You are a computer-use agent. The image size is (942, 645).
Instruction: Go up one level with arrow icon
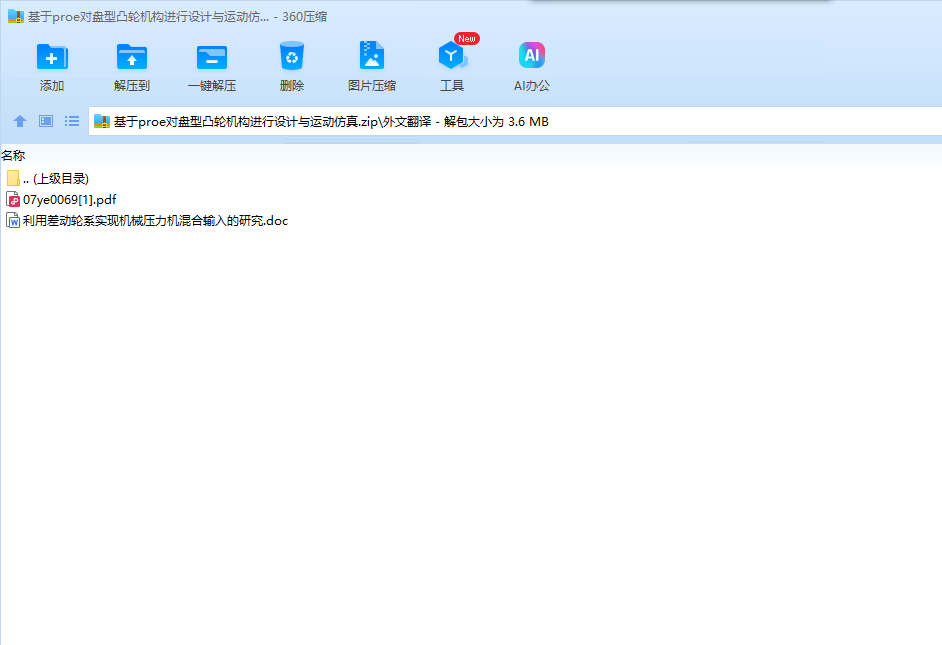(x=20, y=121)
